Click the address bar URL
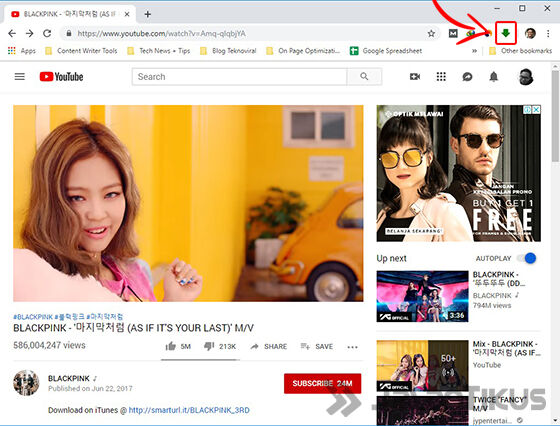 pos(161,34)
